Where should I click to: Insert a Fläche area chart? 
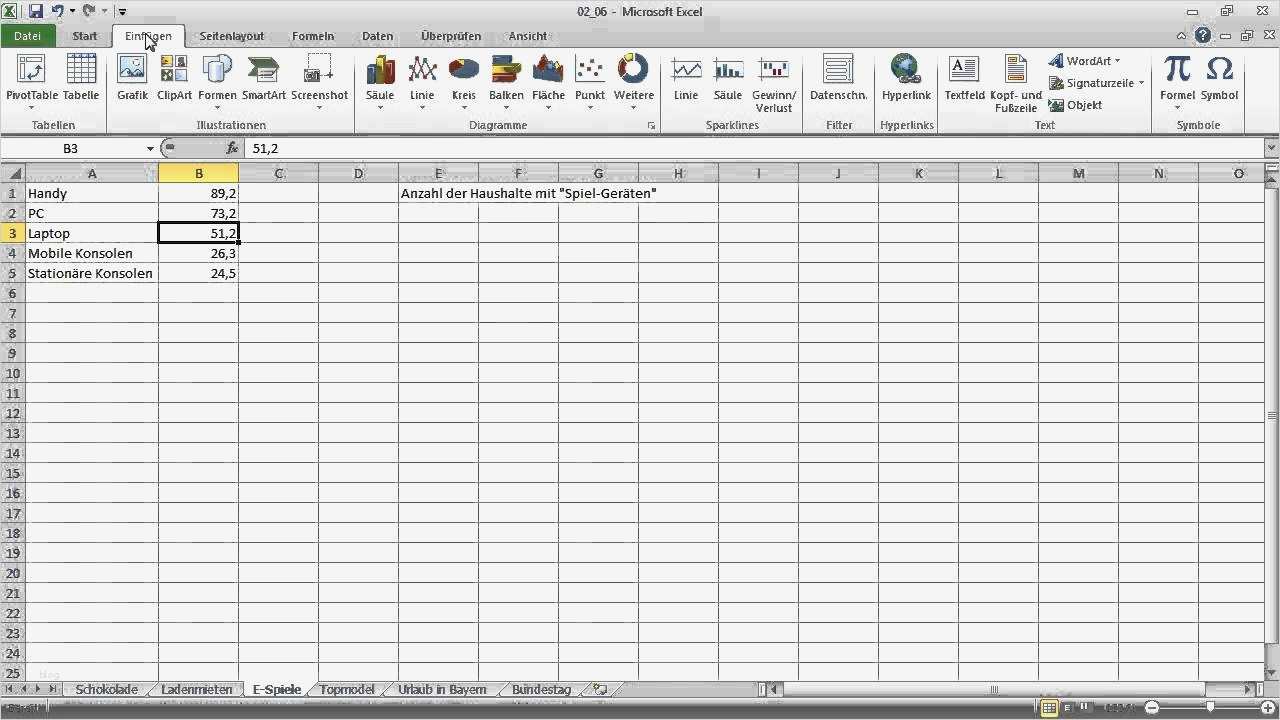coord(548,80)
